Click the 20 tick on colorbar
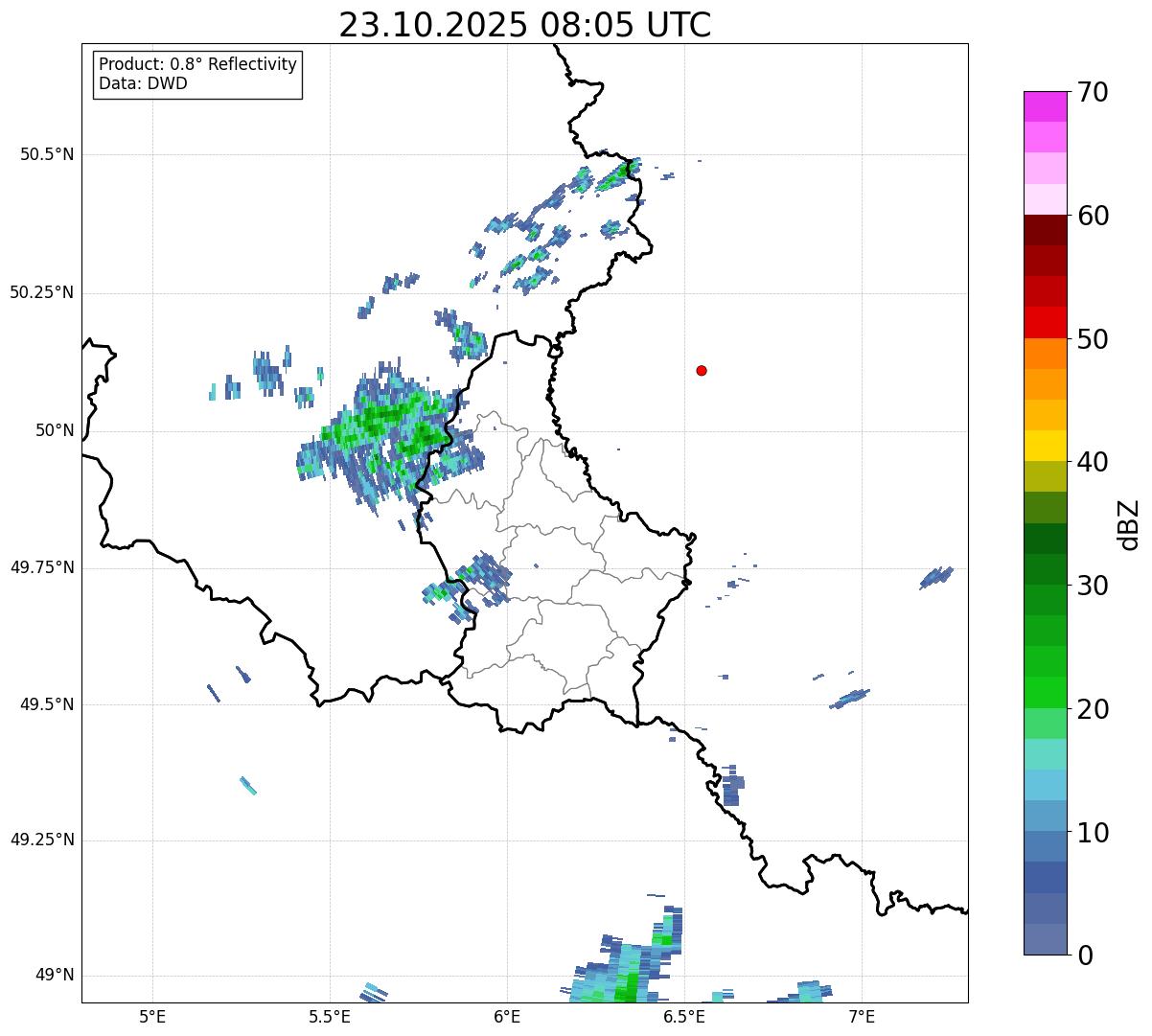This screenshot has height=1036, width=1152. click(x=1092, y=709)
